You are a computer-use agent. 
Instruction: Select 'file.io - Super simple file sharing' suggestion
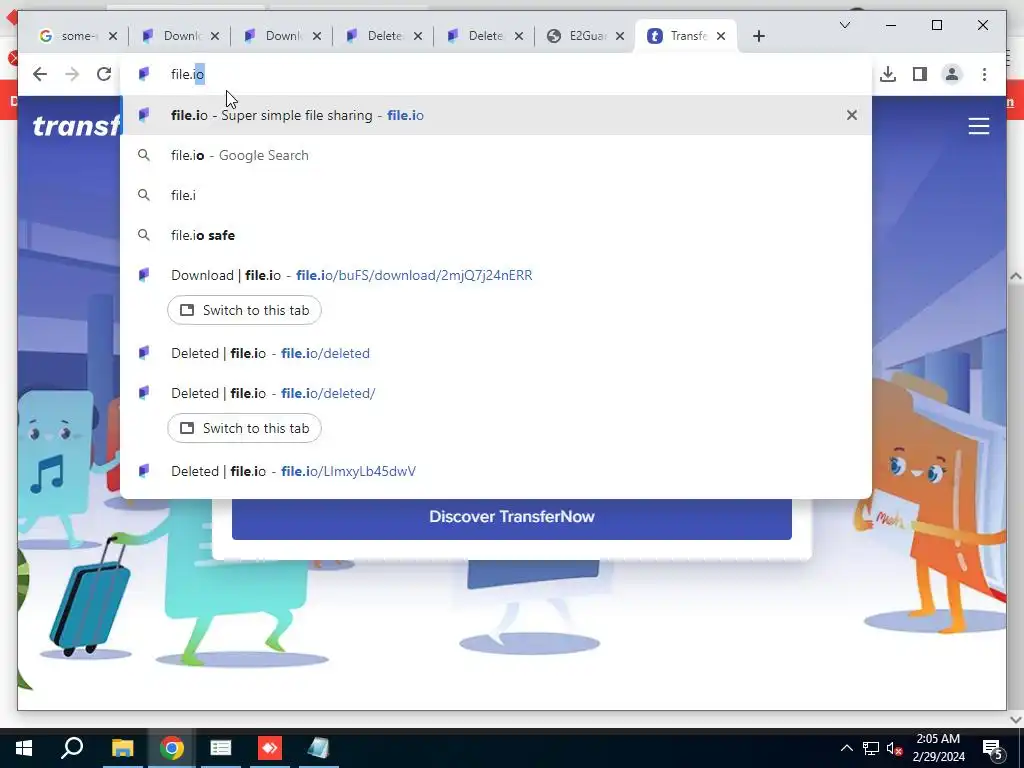[x=496, y=115]
